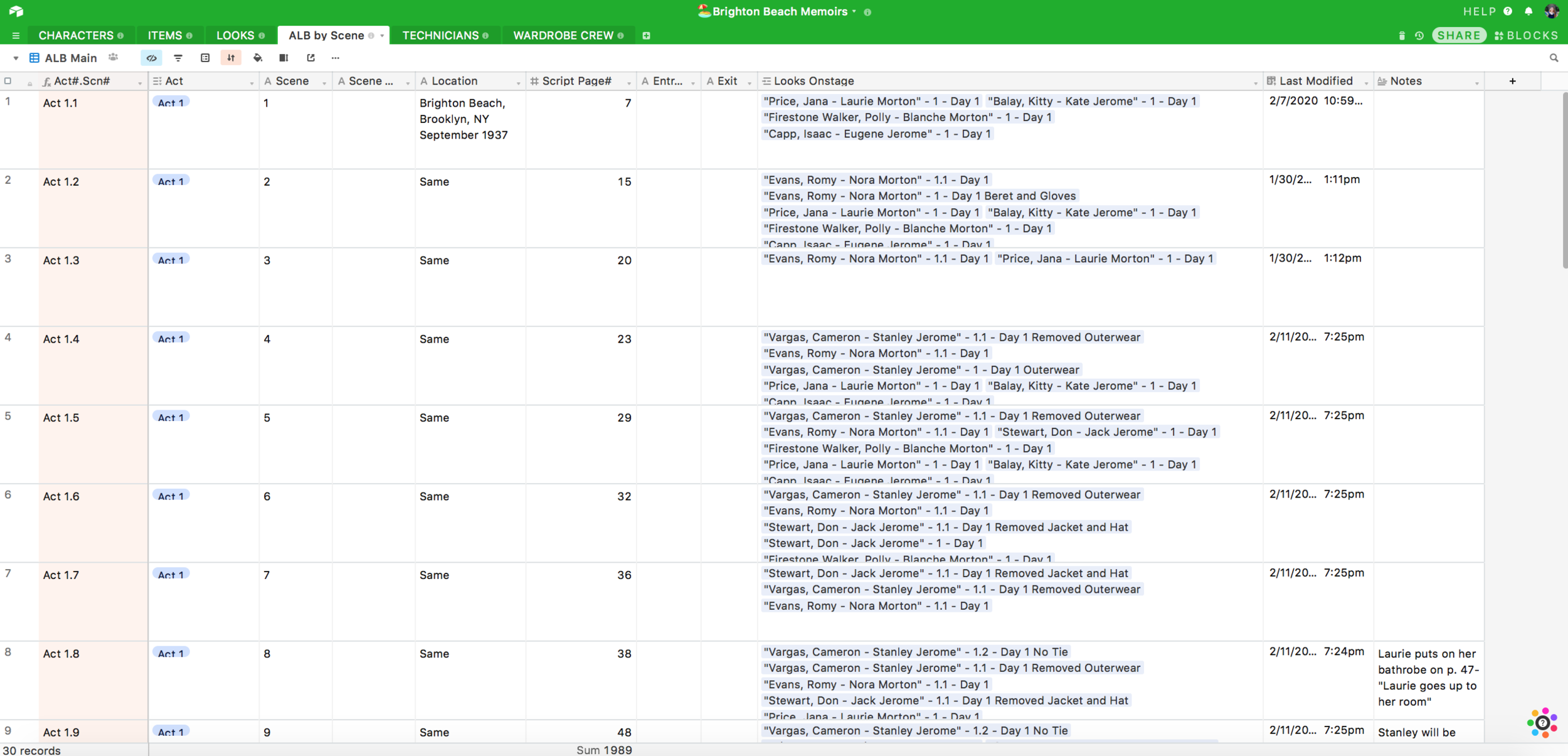Open the table search magnifier
The width and height of the screenshot is (1568, 756).
(x=1554, y=58)
